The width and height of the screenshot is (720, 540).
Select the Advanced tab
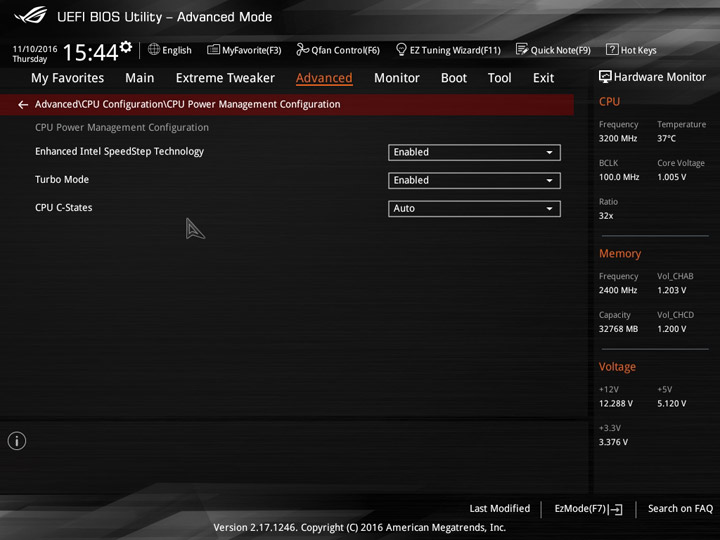[x=324, y=78]
